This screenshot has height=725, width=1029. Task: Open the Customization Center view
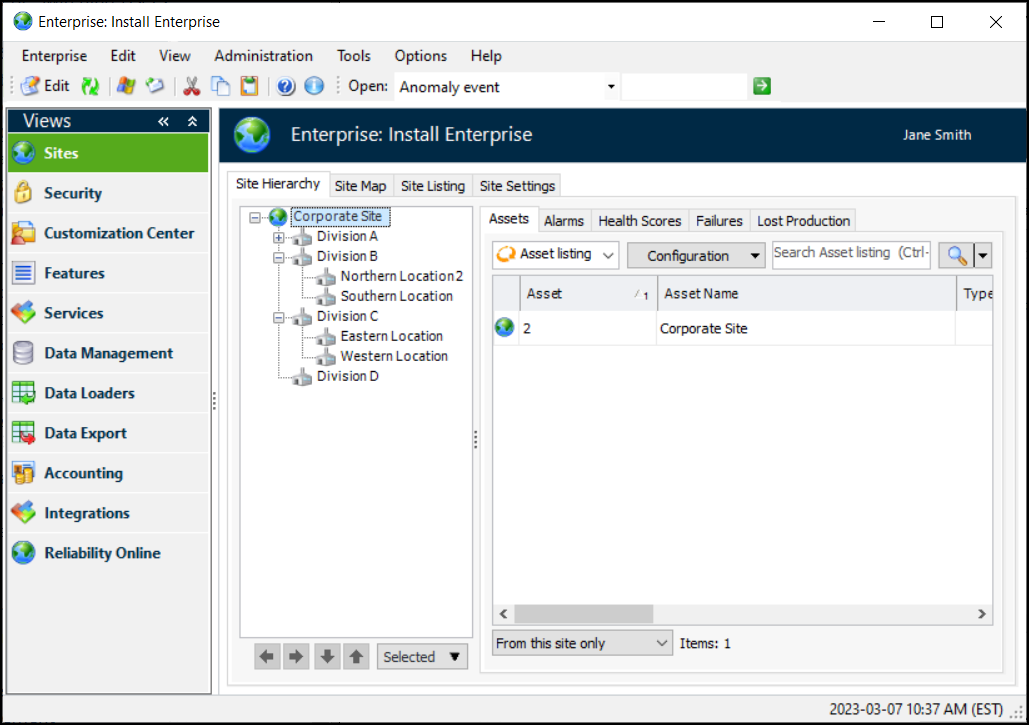coord(108,233)
